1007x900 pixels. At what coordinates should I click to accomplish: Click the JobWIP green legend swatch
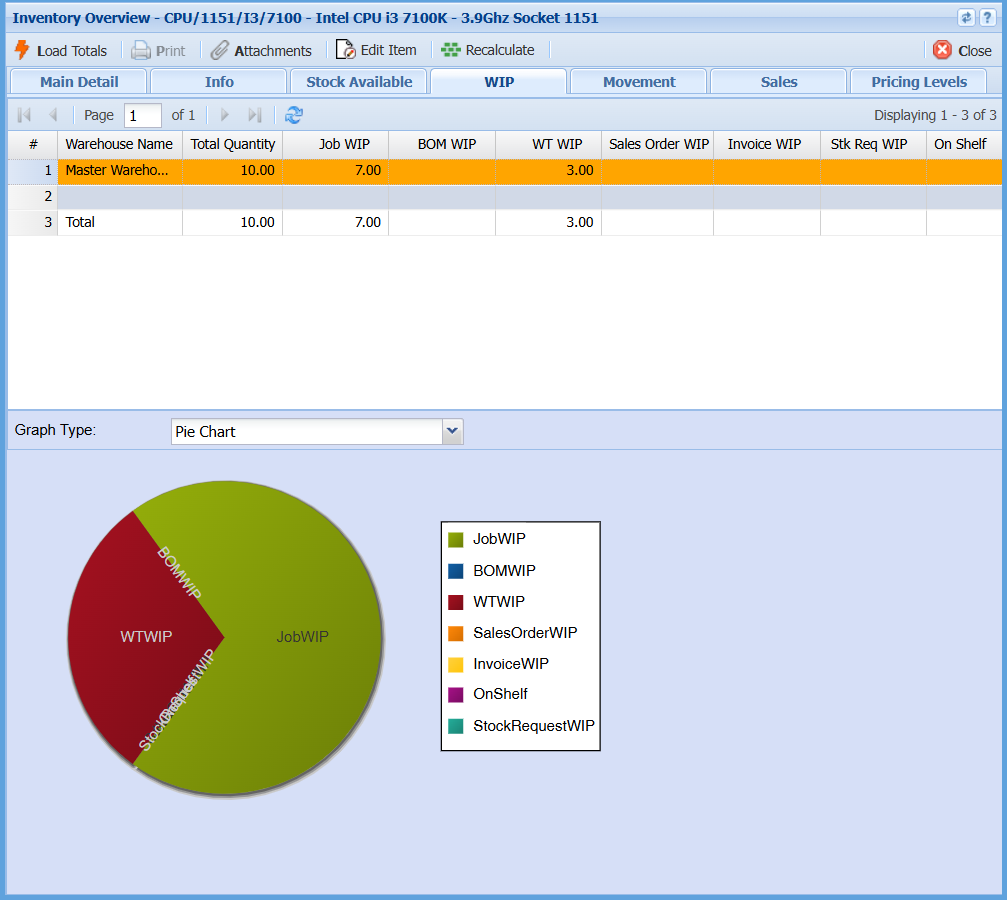click(x=456, y=540)
